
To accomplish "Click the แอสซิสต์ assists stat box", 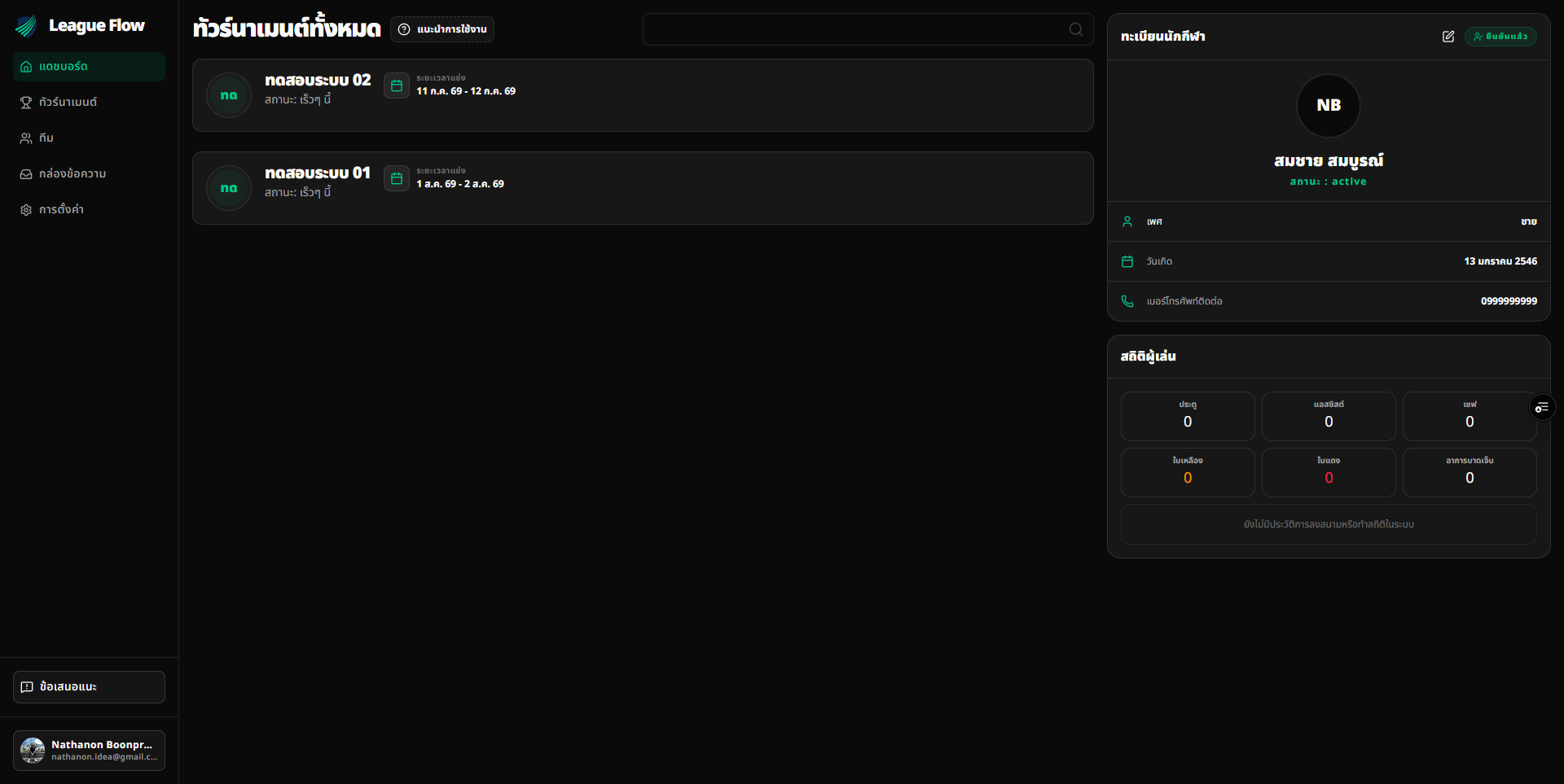I will coord(1329,416).
